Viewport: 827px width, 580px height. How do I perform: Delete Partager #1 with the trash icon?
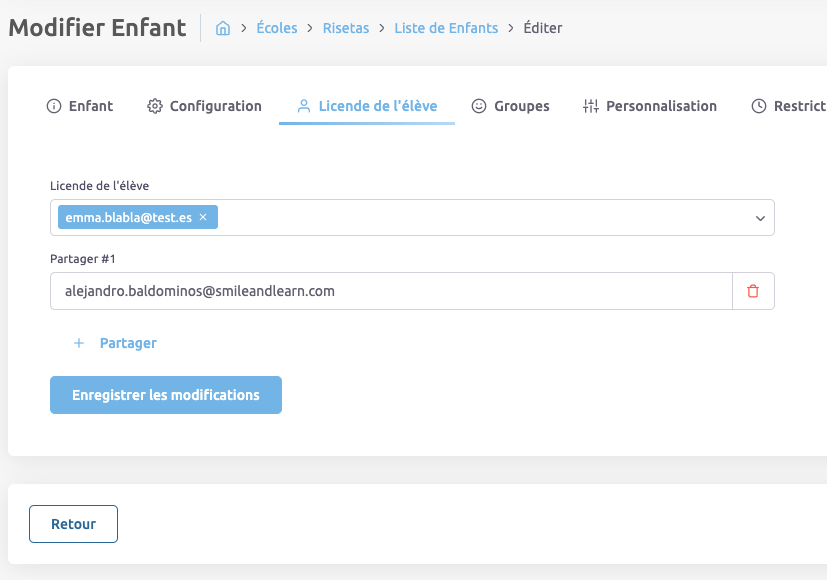pos(753,291)
